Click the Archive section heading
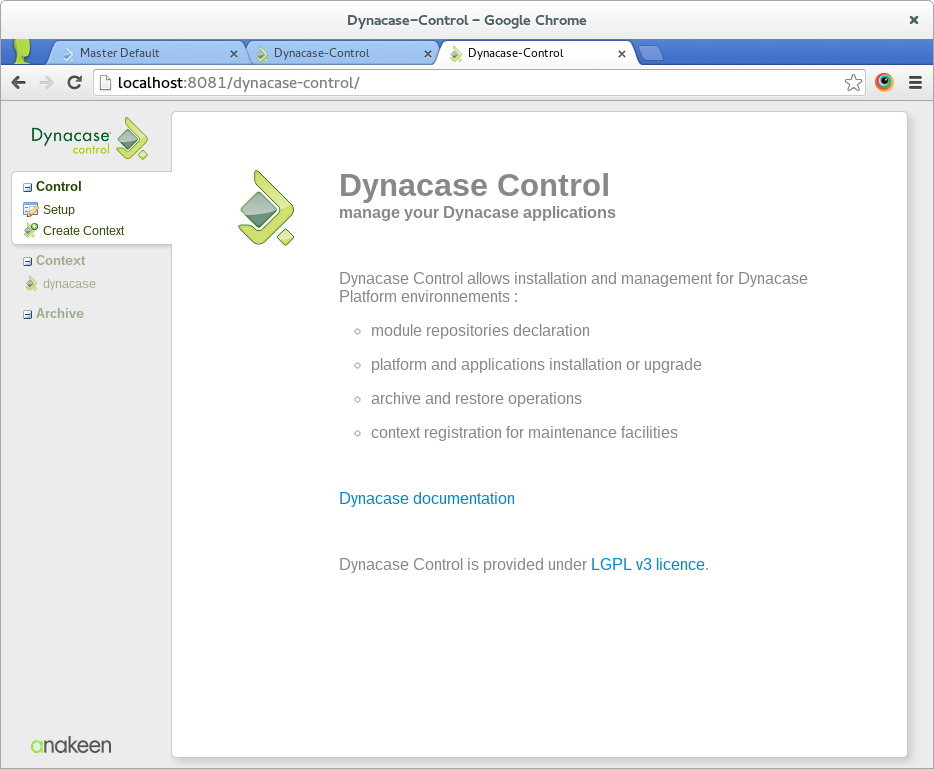 [x=60, y=313]
